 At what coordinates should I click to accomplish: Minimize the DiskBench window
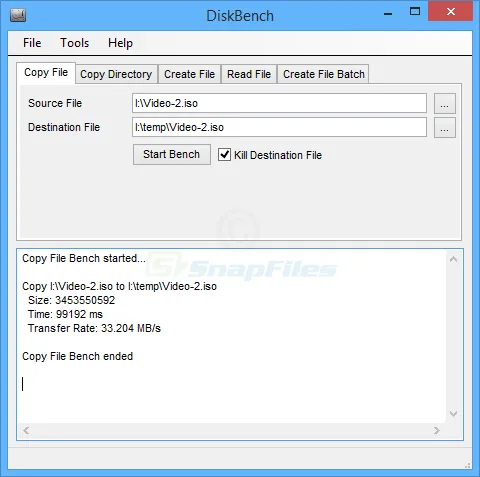click(x=388, y=14)
